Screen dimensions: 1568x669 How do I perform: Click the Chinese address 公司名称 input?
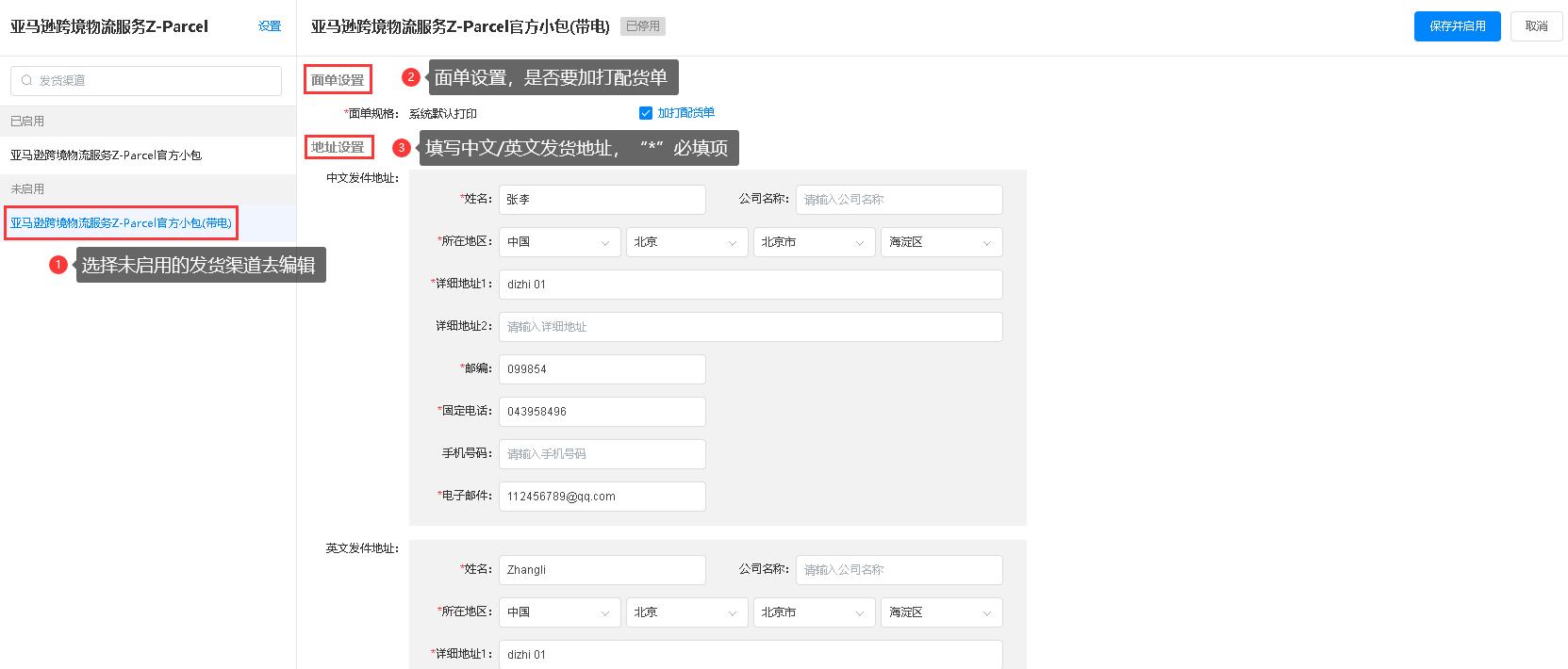pyautogui.click(x=899, y=200)
